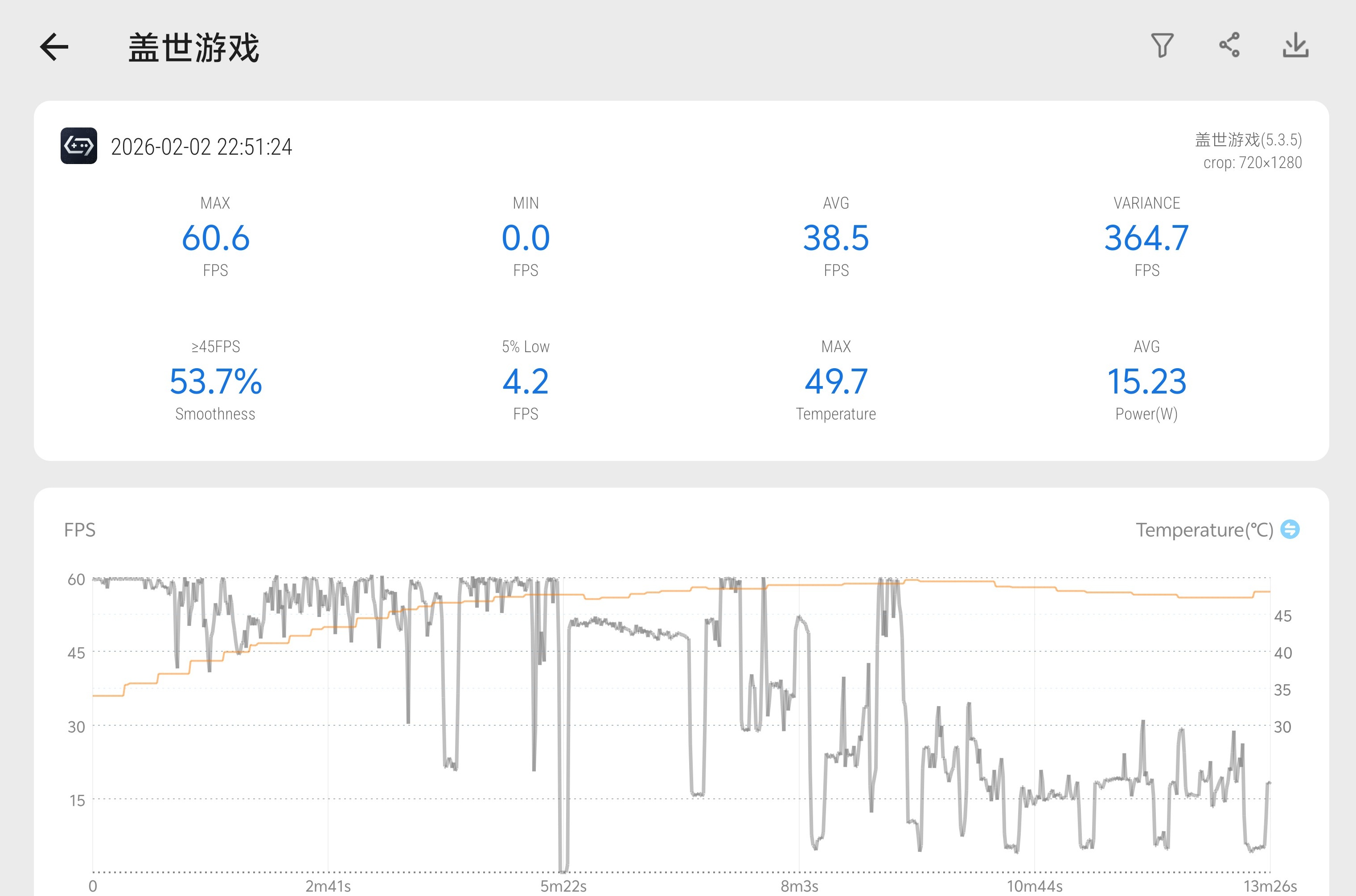Image resolution: width=1356 pixels, height=896 pixels.
Task: Tap the 盖世游戏 page title
Action: point(194,47)
